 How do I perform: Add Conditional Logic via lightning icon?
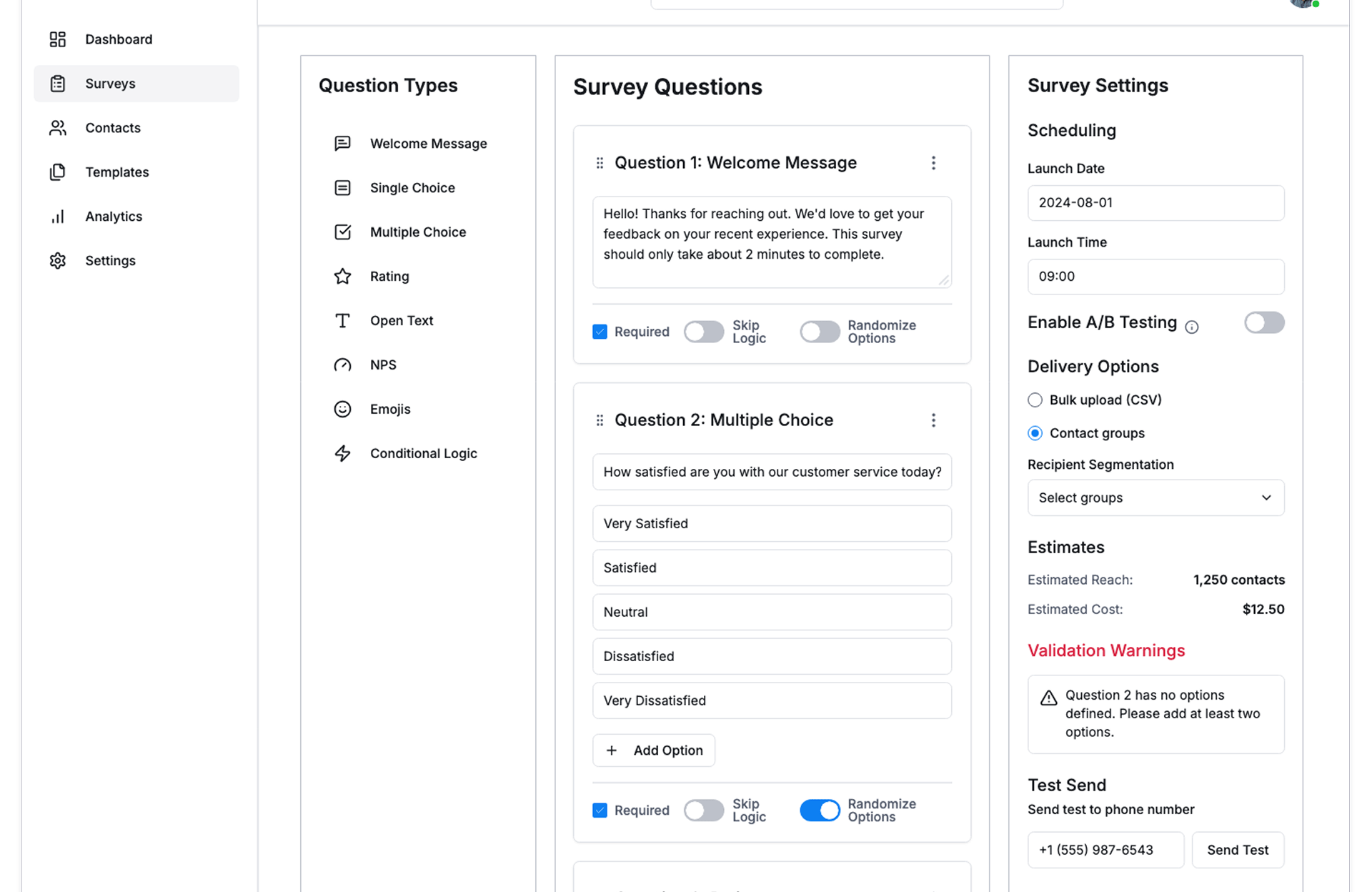[342, 454]
